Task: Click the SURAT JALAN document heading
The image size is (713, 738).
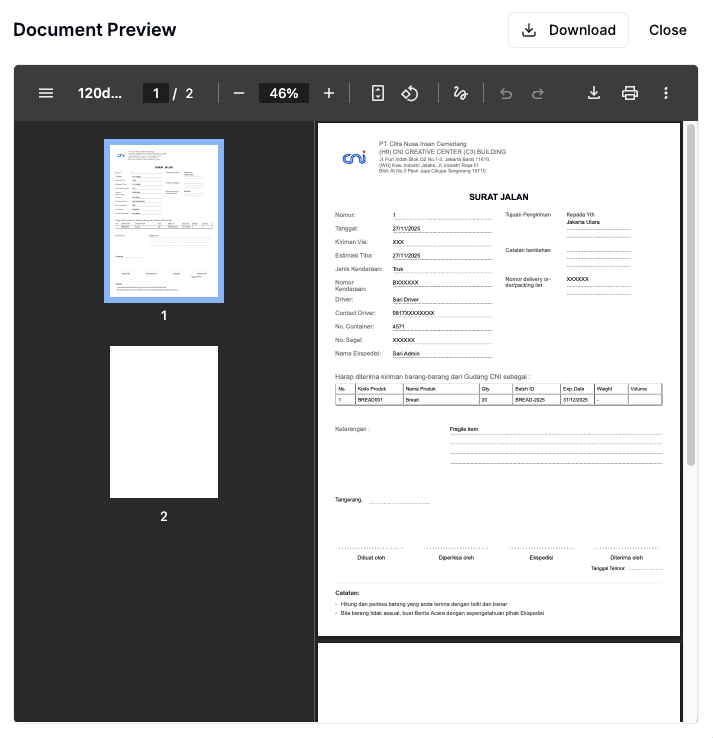Action: 498,197
